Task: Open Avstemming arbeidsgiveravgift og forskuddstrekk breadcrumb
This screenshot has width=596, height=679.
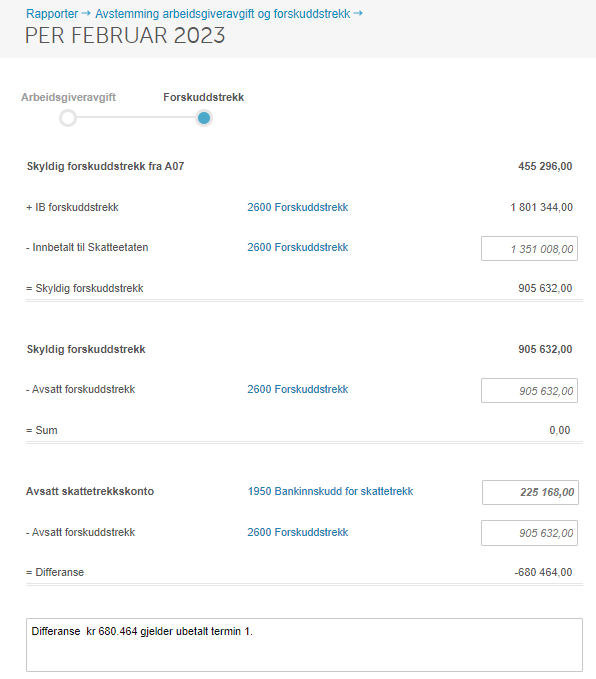Action: click(x=223, y=14)
